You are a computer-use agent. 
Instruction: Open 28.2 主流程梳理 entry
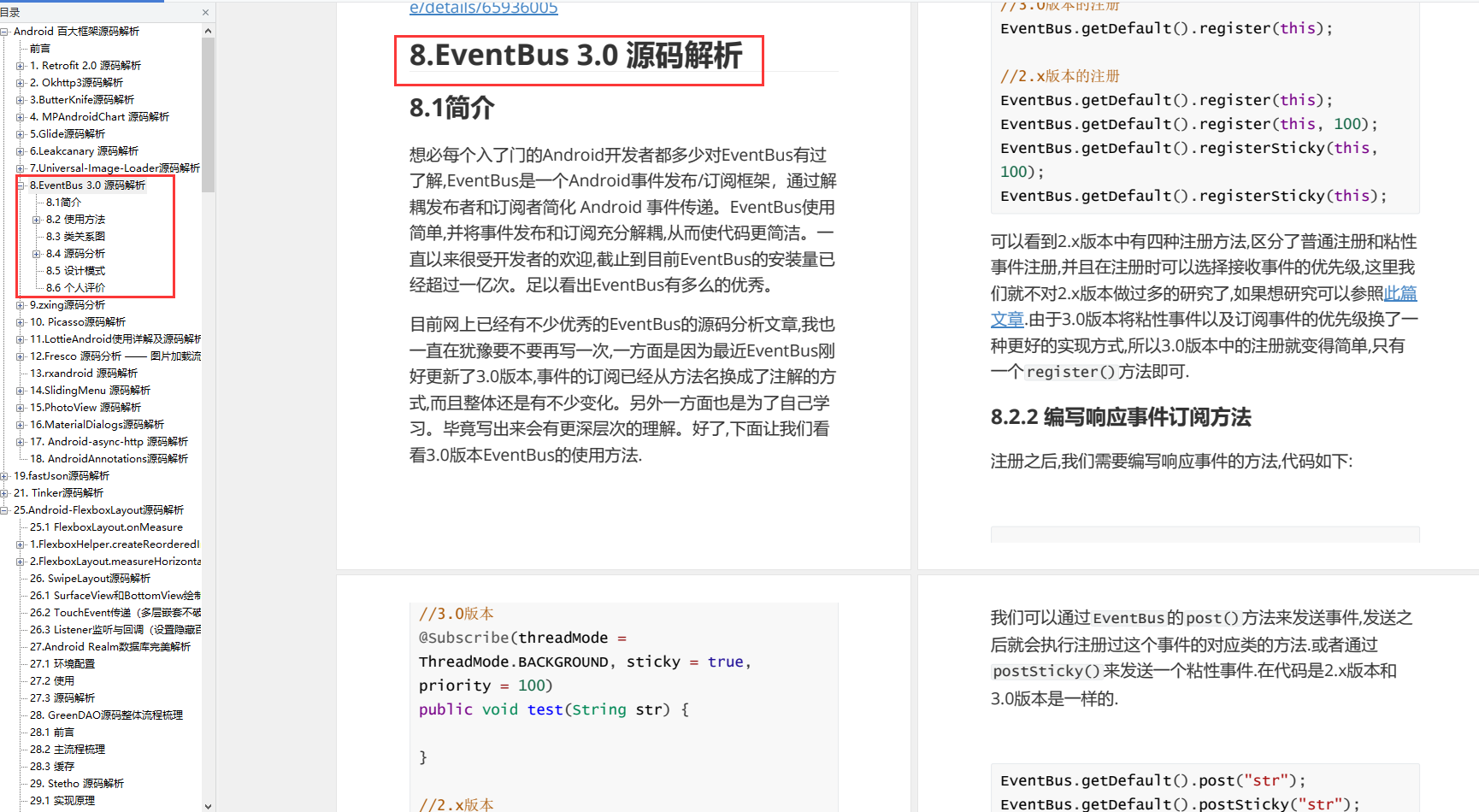[x=68, y=750]
